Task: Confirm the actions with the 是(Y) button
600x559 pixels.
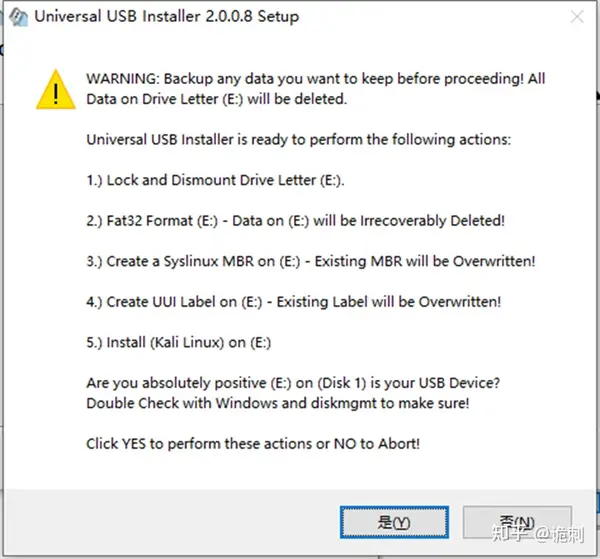Action: [394, 522]
